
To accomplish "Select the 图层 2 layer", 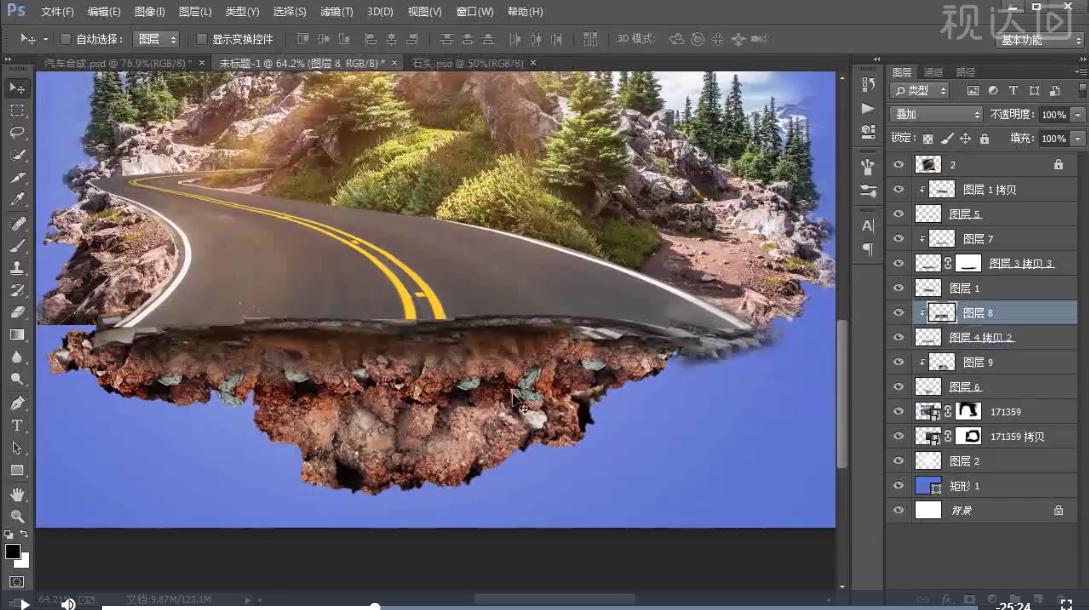I will (x=965, y=461).
